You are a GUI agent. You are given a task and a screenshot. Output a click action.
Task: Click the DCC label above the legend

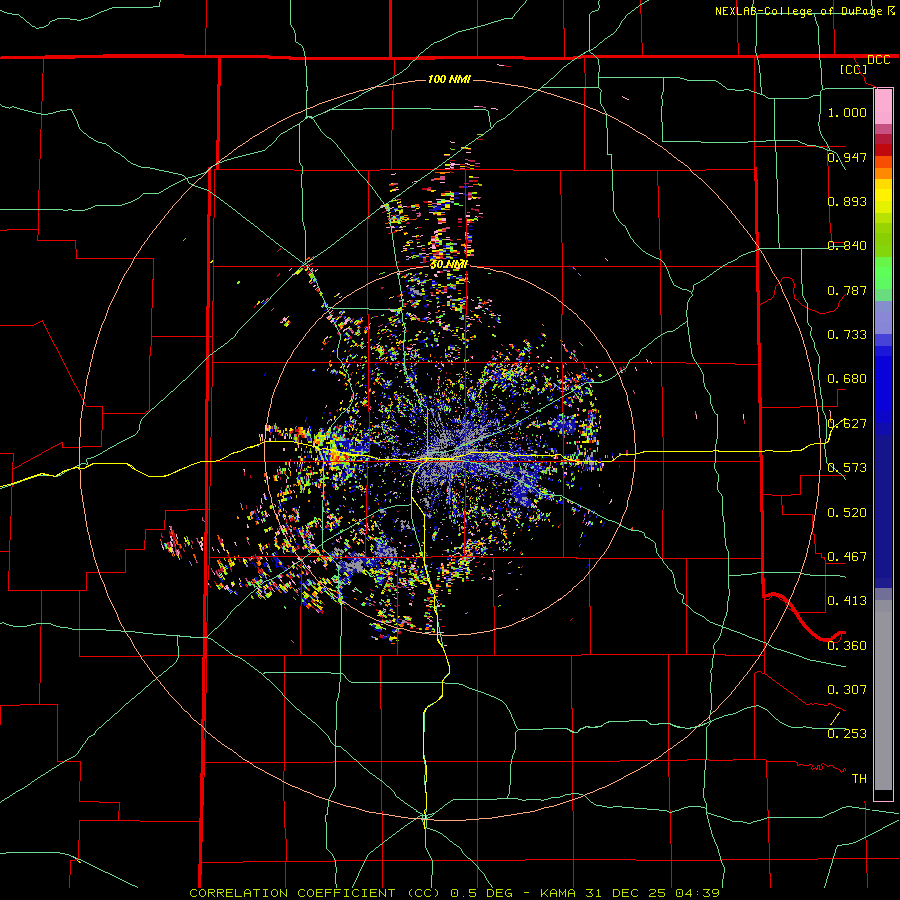pyautogui.click(x=879, y=60)
